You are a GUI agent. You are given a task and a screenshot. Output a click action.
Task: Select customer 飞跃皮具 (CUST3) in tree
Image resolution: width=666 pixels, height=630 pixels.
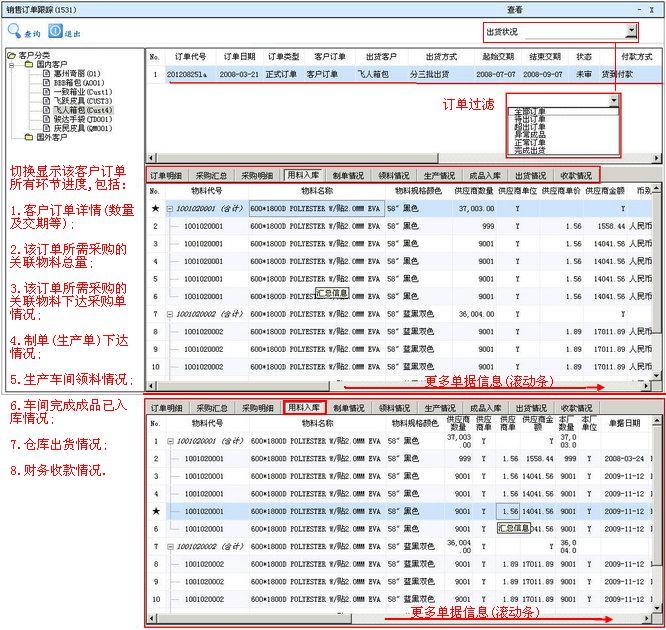point(82,101)
